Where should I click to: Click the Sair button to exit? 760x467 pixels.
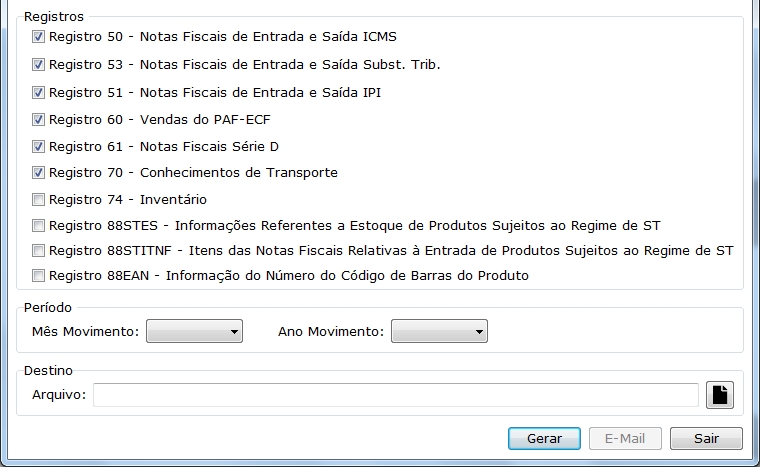coord(706,439)
